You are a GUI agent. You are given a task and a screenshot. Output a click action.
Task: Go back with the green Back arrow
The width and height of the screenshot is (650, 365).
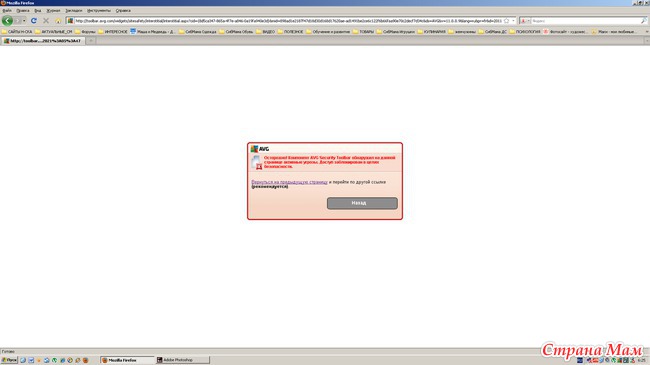point(7,20)
